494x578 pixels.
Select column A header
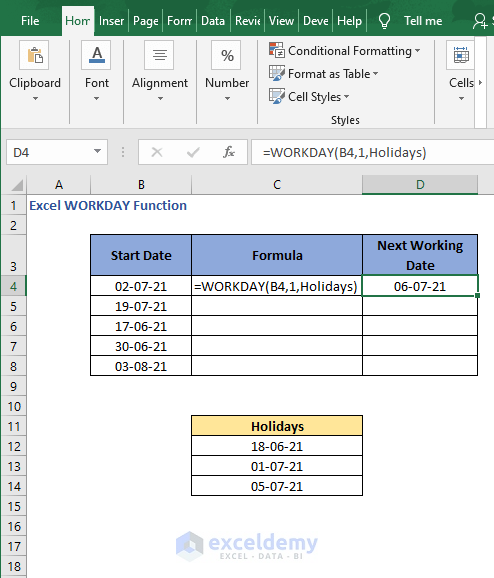pyautogui.click(x=58, y=184)
